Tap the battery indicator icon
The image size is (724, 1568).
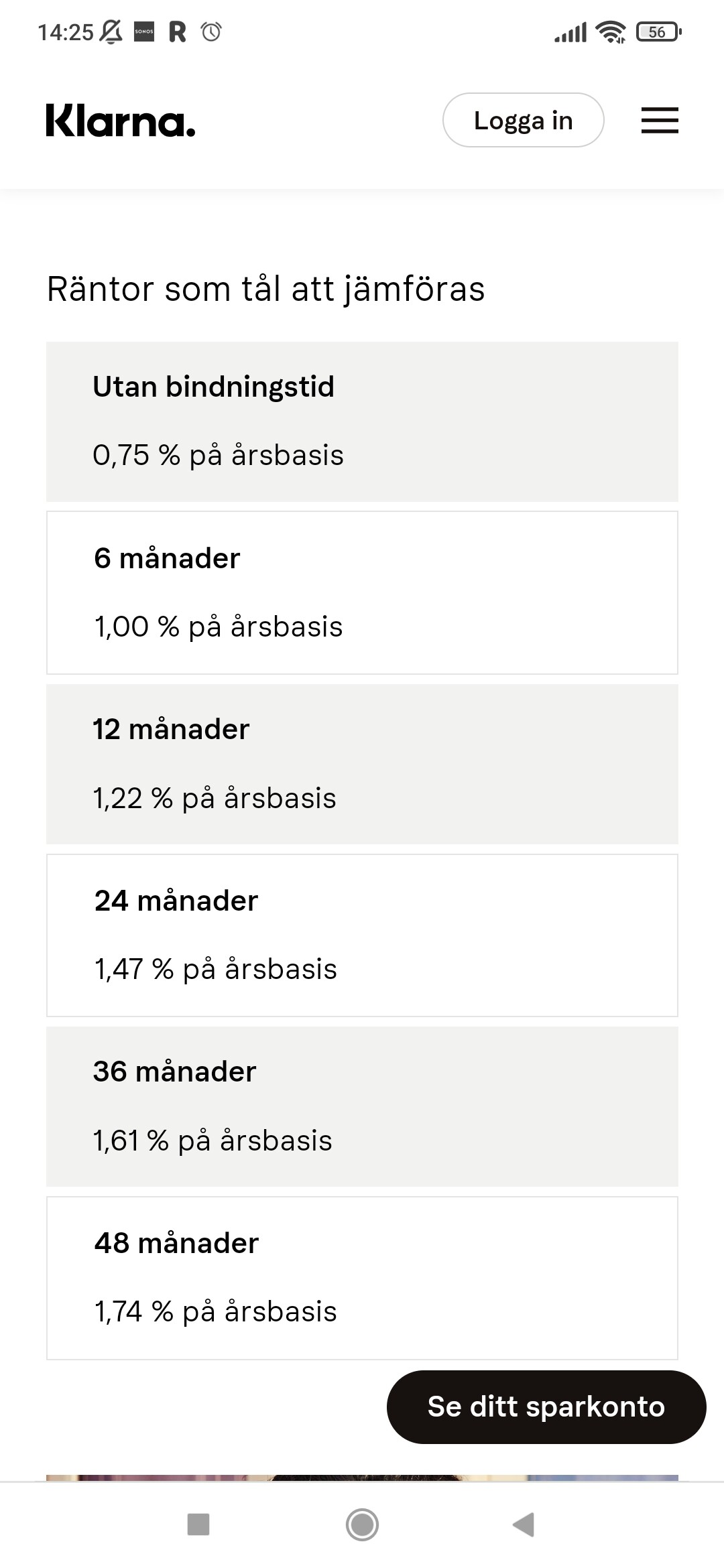click(x=660, y=31)
